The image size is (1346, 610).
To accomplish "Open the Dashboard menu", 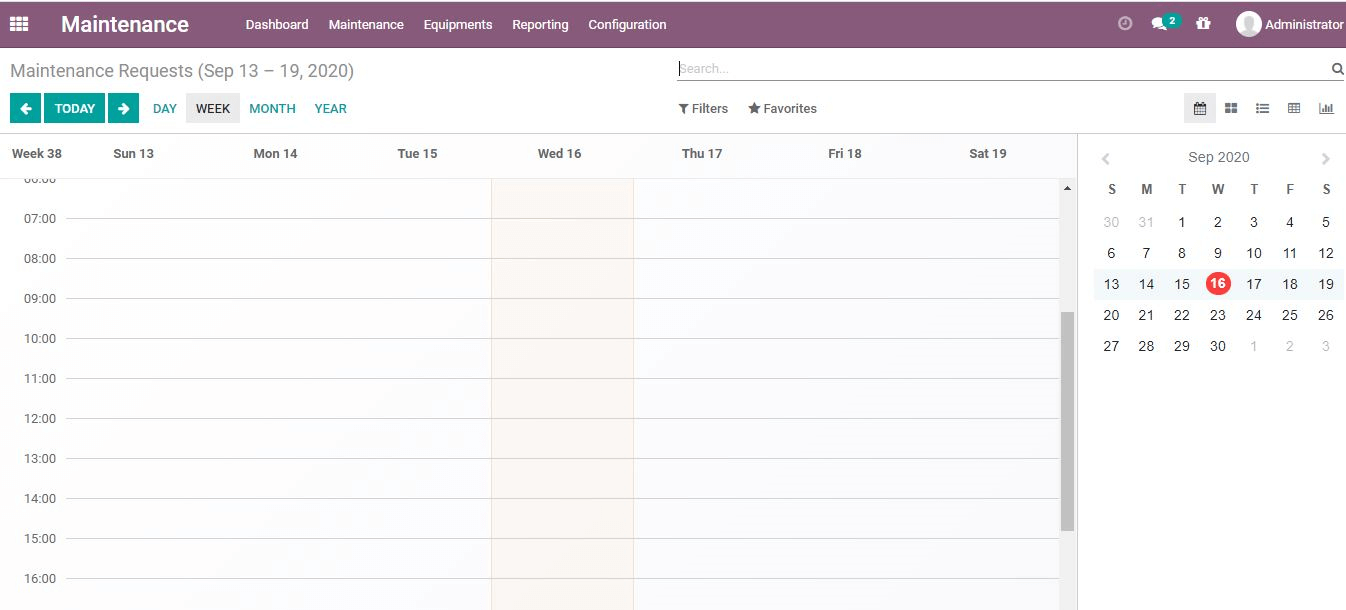I will pos(277,24).
